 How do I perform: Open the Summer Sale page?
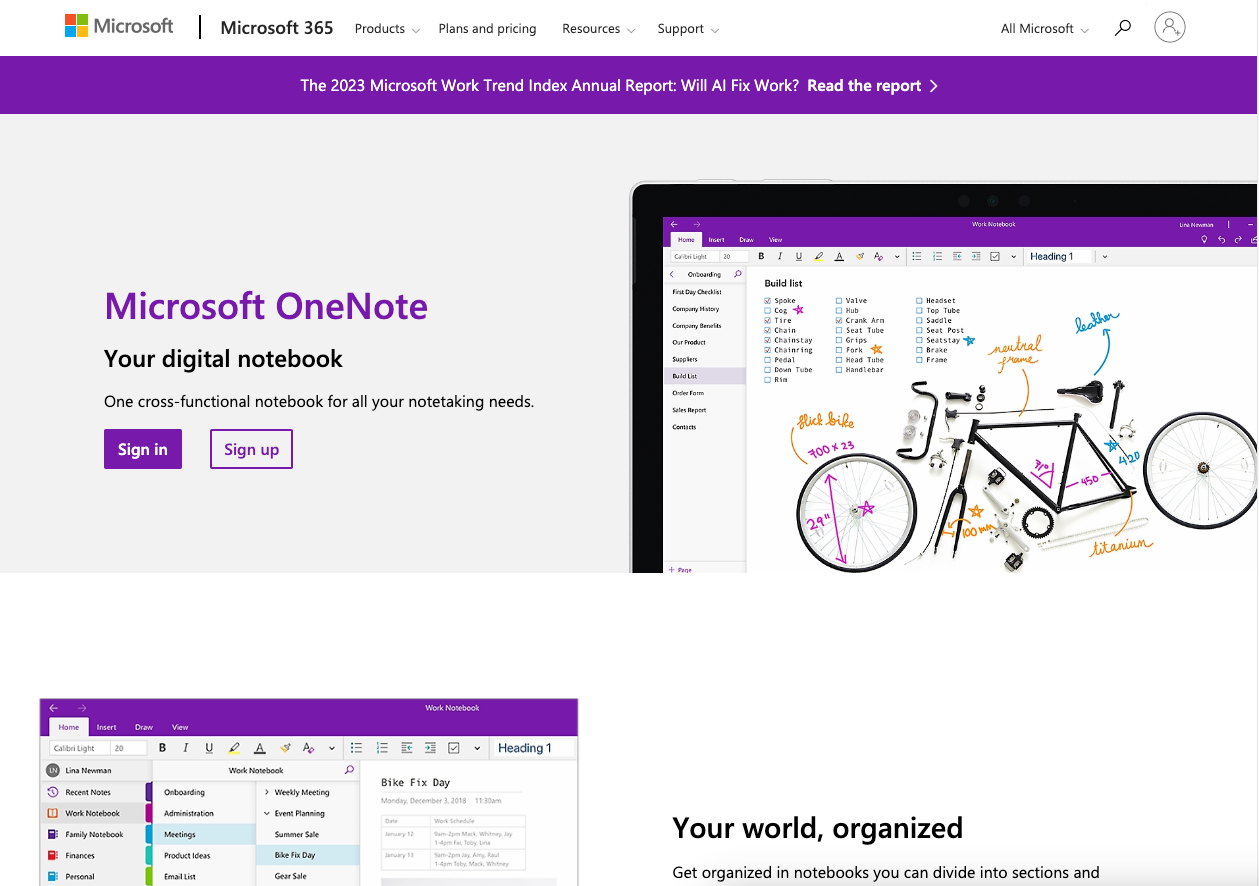pos(297,834)
